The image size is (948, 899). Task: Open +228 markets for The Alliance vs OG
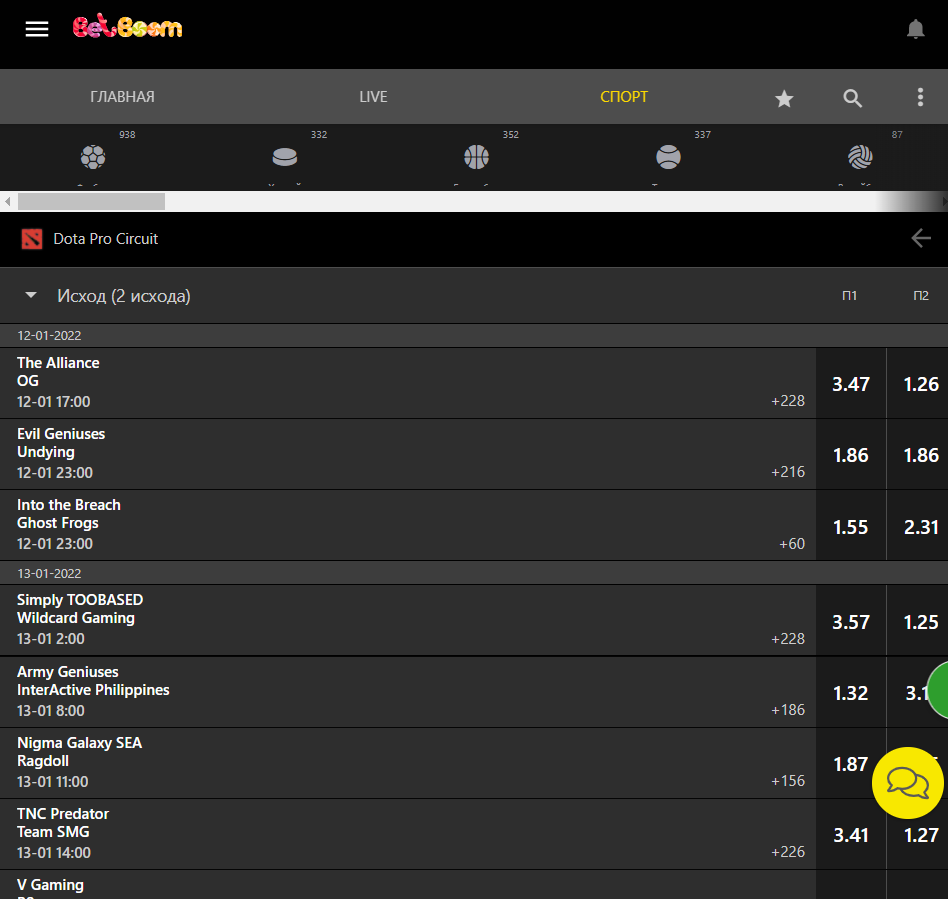788,401
